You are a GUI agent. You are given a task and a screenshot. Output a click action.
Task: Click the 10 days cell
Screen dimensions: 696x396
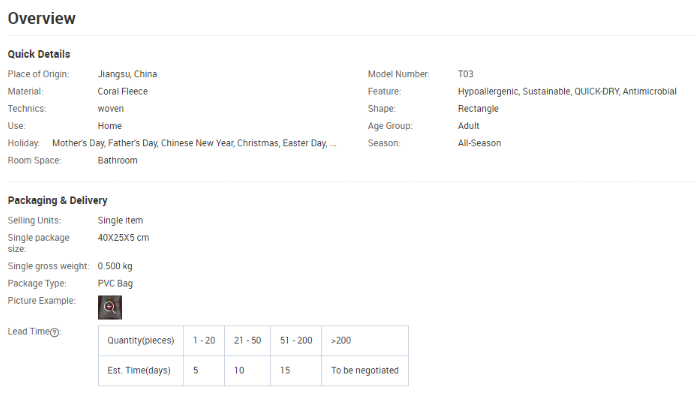[247, 371]
